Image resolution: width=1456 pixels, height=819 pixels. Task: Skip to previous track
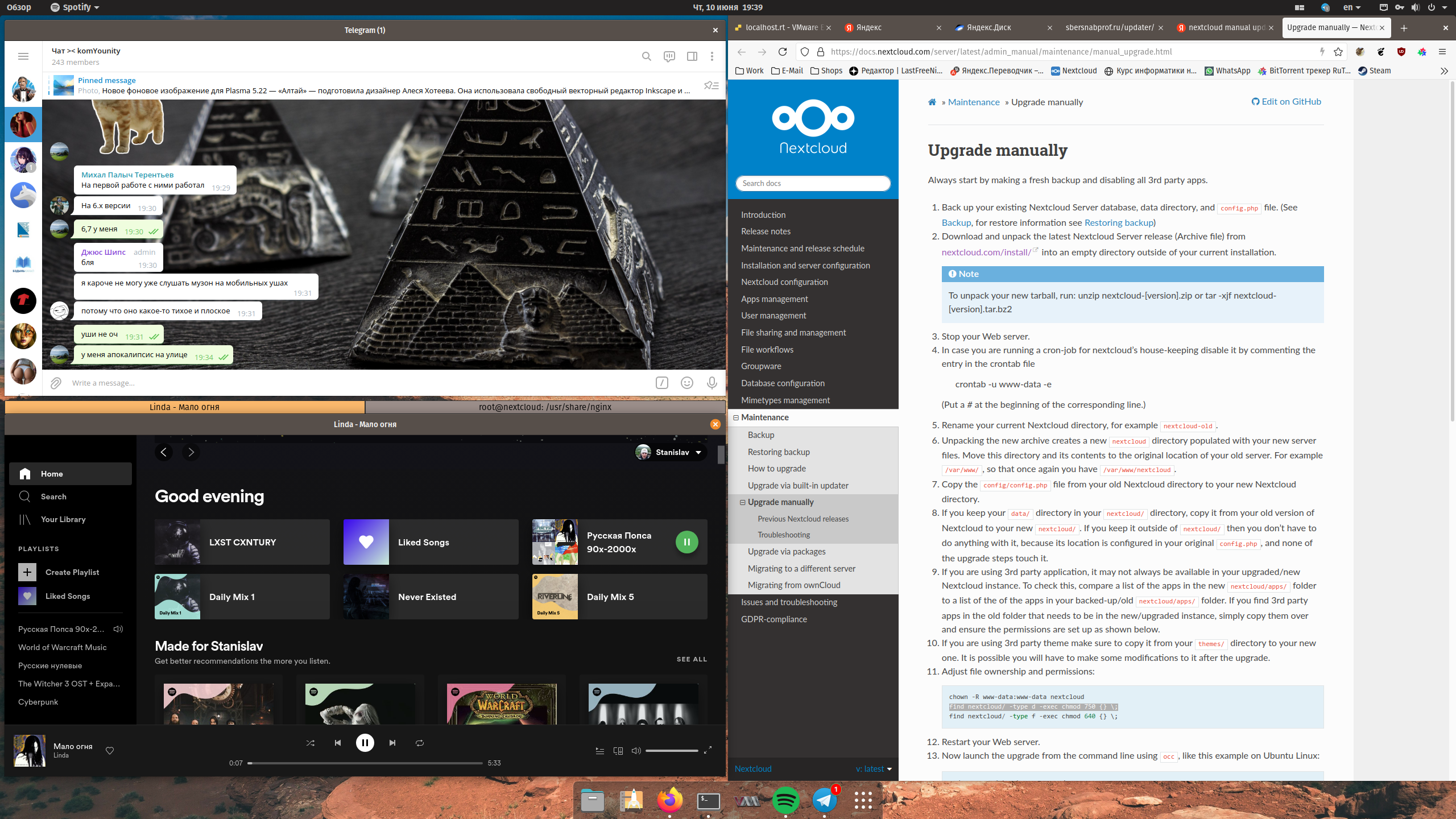pyautogui.click(x=338, y=743)
